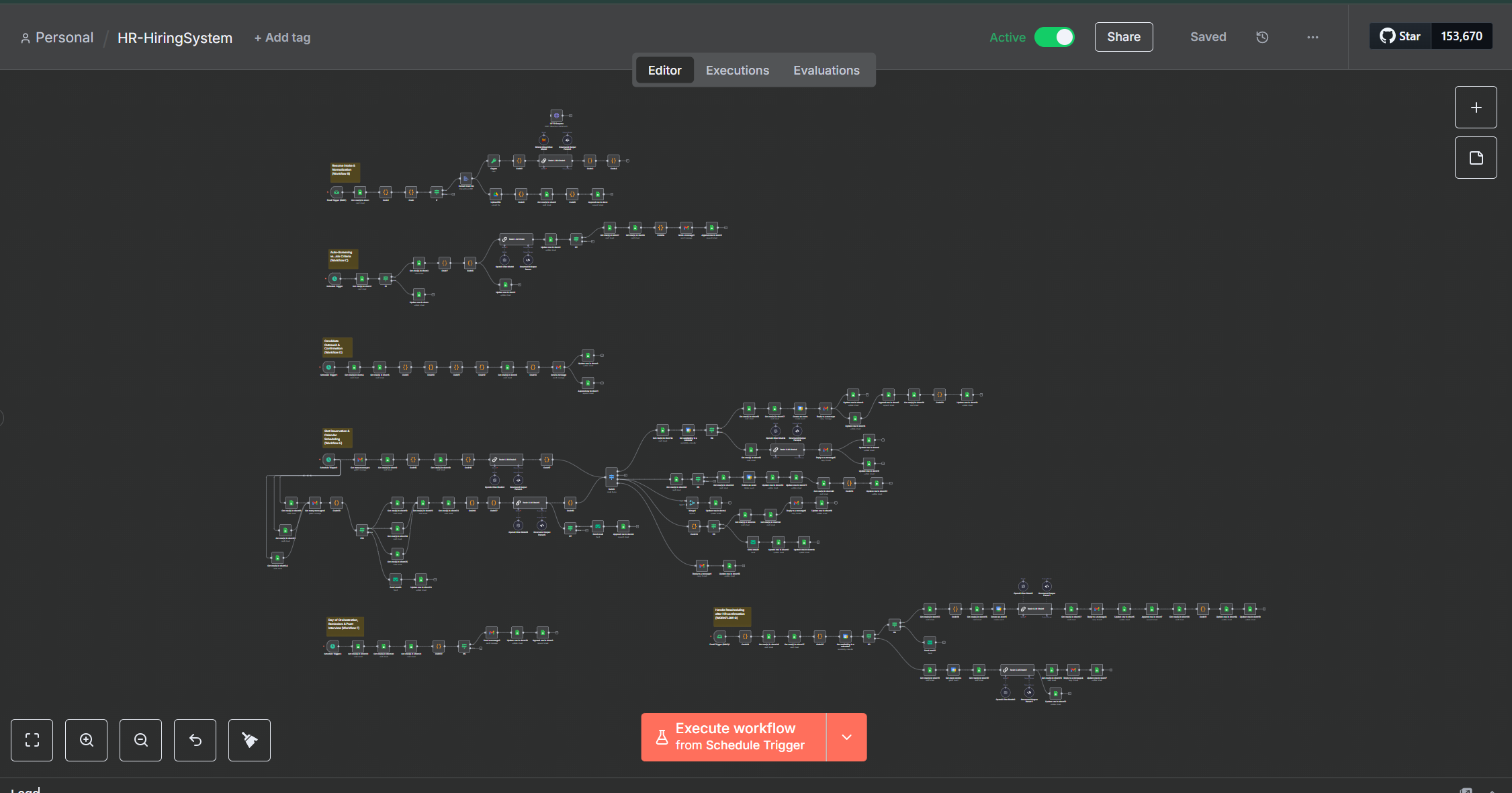Switch to the Executions tab
This screenshot has height=793, width=1512.
[x=737, y=71]
